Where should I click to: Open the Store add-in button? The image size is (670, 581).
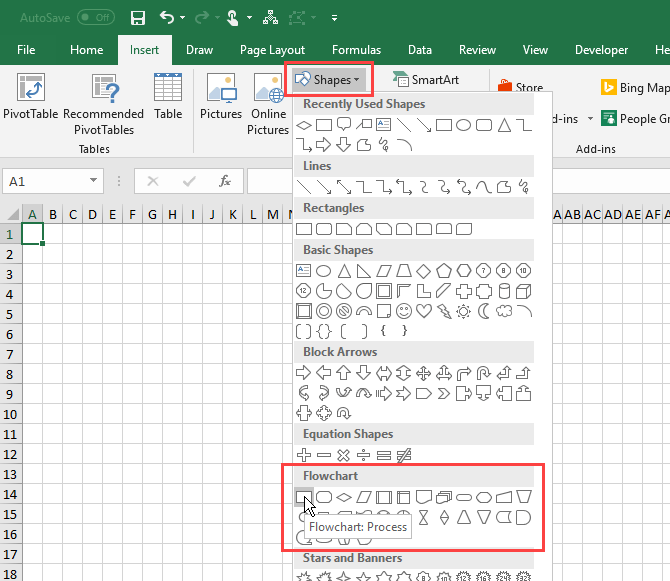[520, 88]
